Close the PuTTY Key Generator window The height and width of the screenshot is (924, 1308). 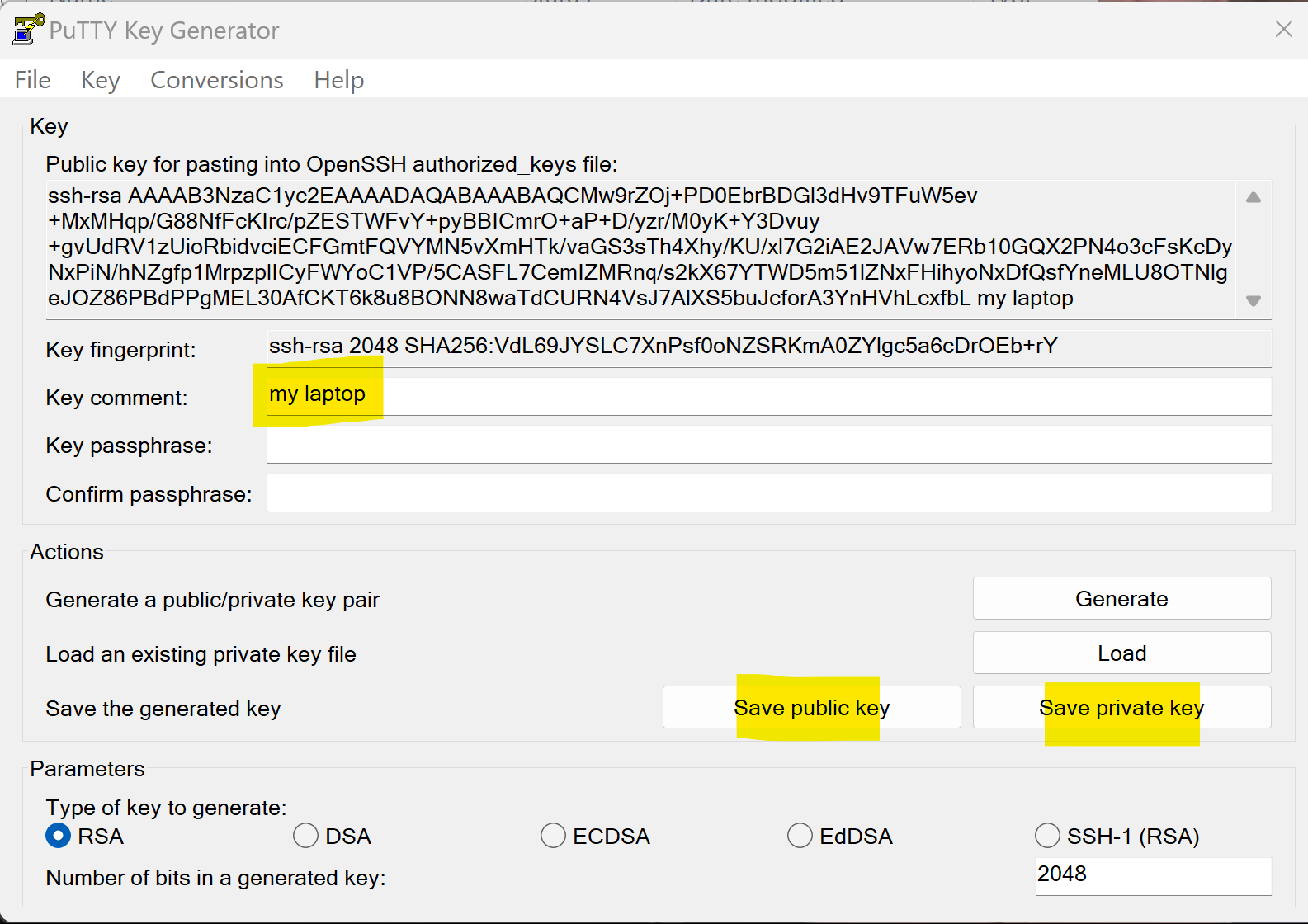(1283, 30)
